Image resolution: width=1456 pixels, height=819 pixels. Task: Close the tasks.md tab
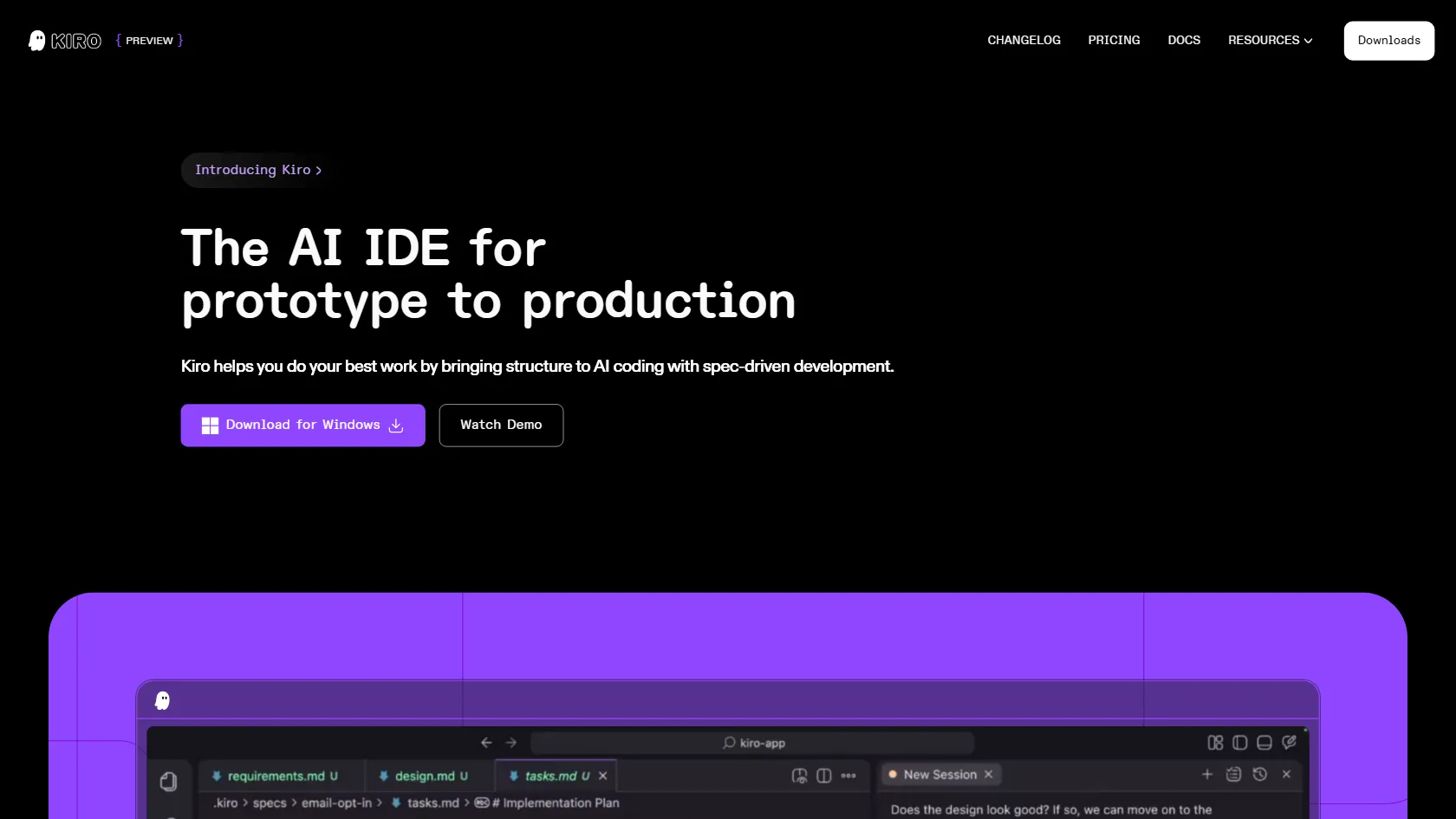tap(603, 777)
